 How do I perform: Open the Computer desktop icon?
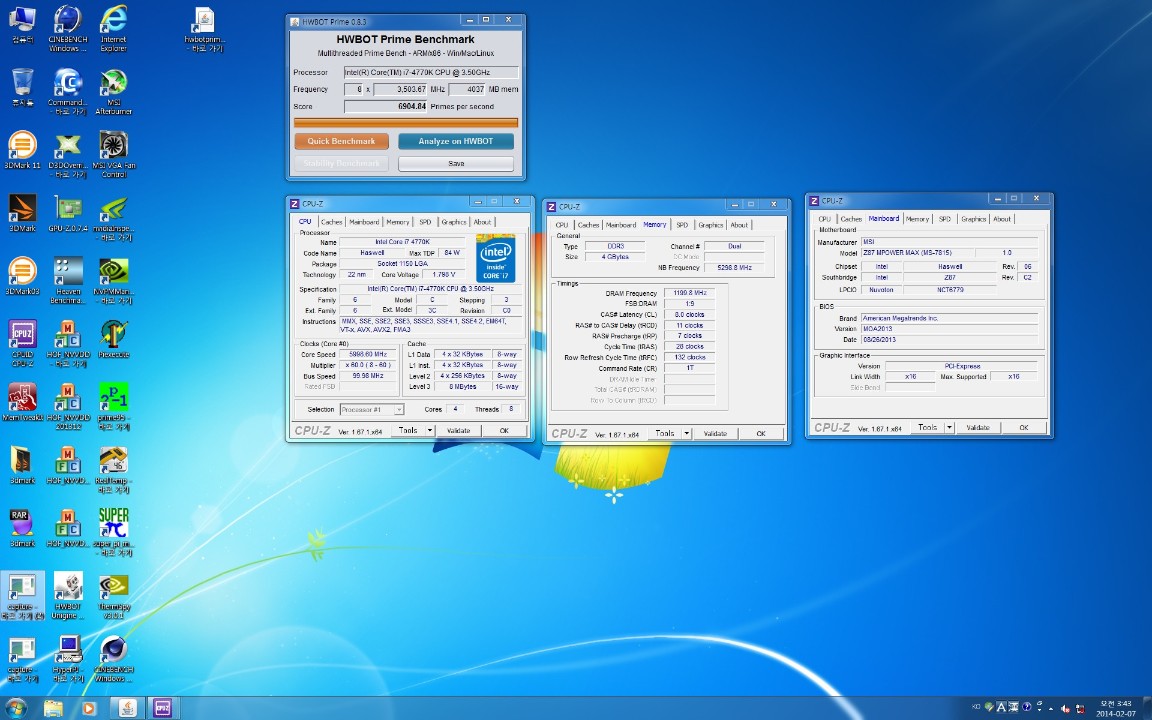[22, 25]
